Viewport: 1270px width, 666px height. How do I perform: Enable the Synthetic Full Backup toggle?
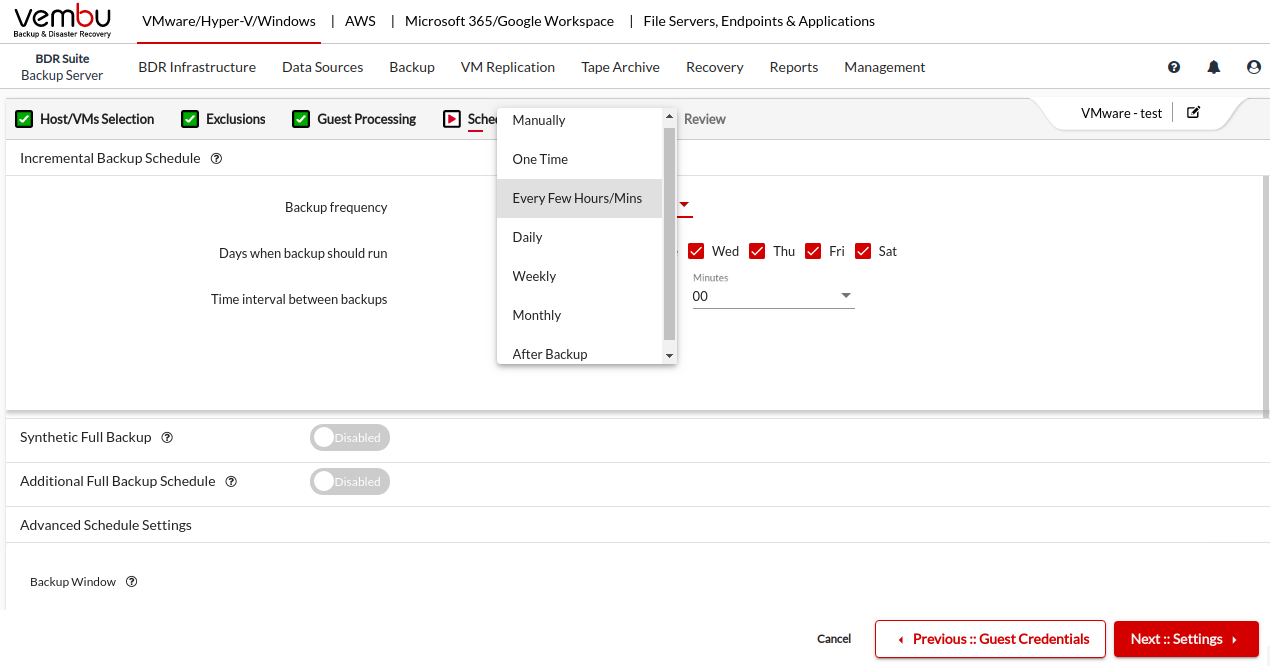349,437
